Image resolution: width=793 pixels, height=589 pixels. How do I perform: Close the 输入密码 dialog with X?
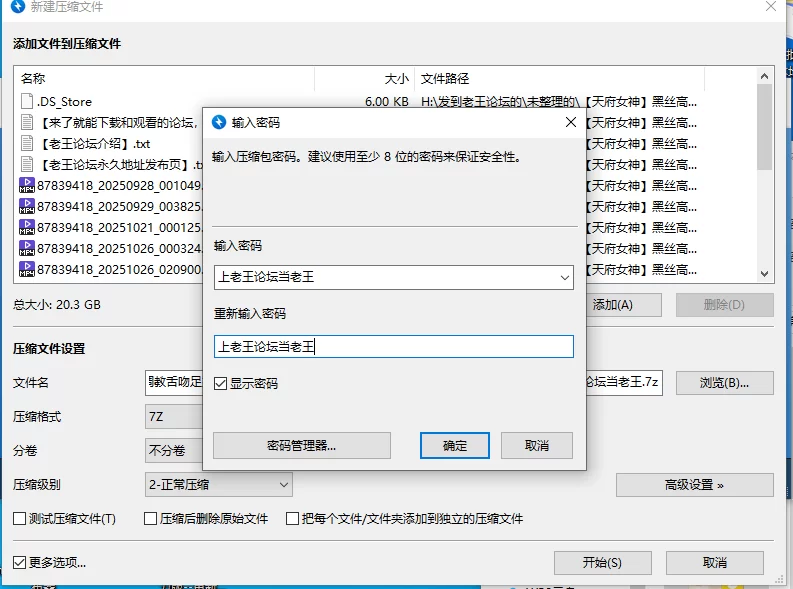571,122
